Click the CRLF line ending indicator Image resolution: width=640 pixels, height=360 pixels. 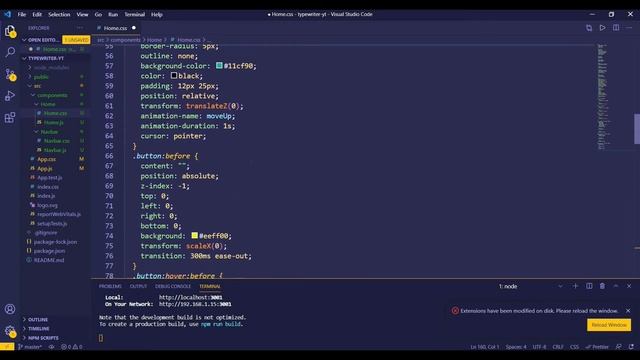[x=558, y=347]
